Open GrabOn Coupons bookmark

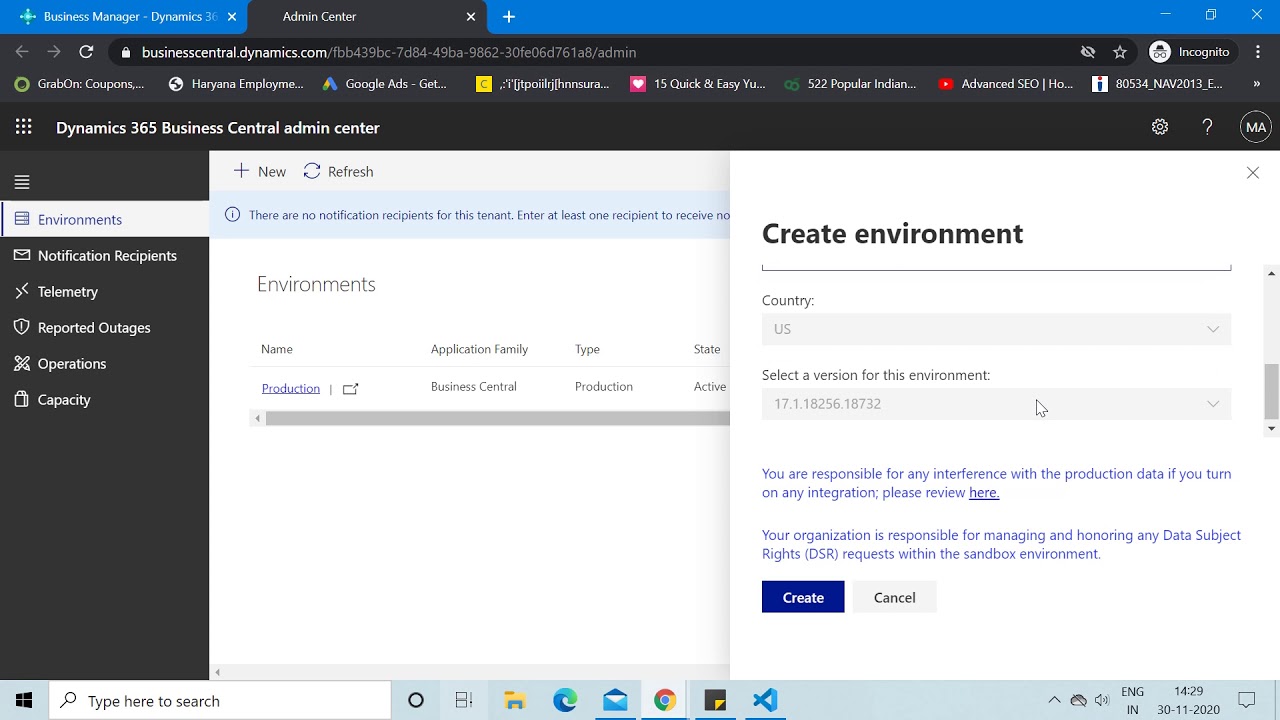click(80, 84)
